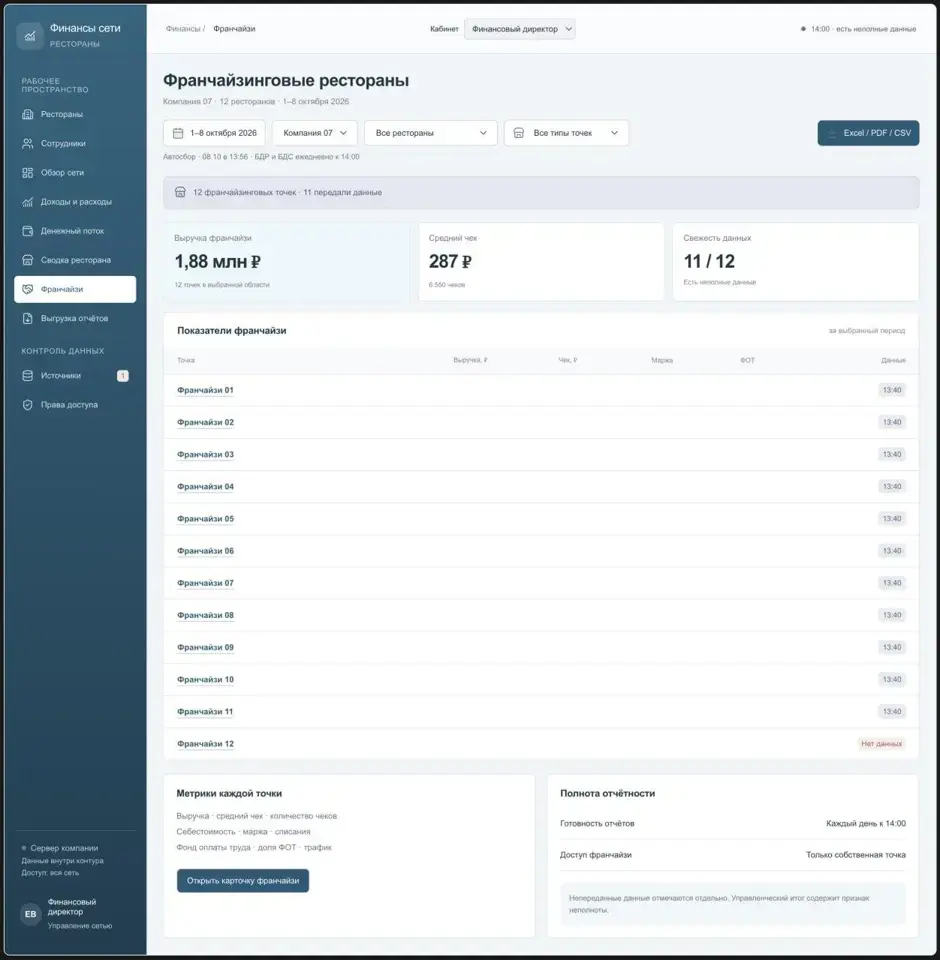This screenshot has height=960, width=940.
Task: Click the Источники database icon
Action: [x=28, y=376]
